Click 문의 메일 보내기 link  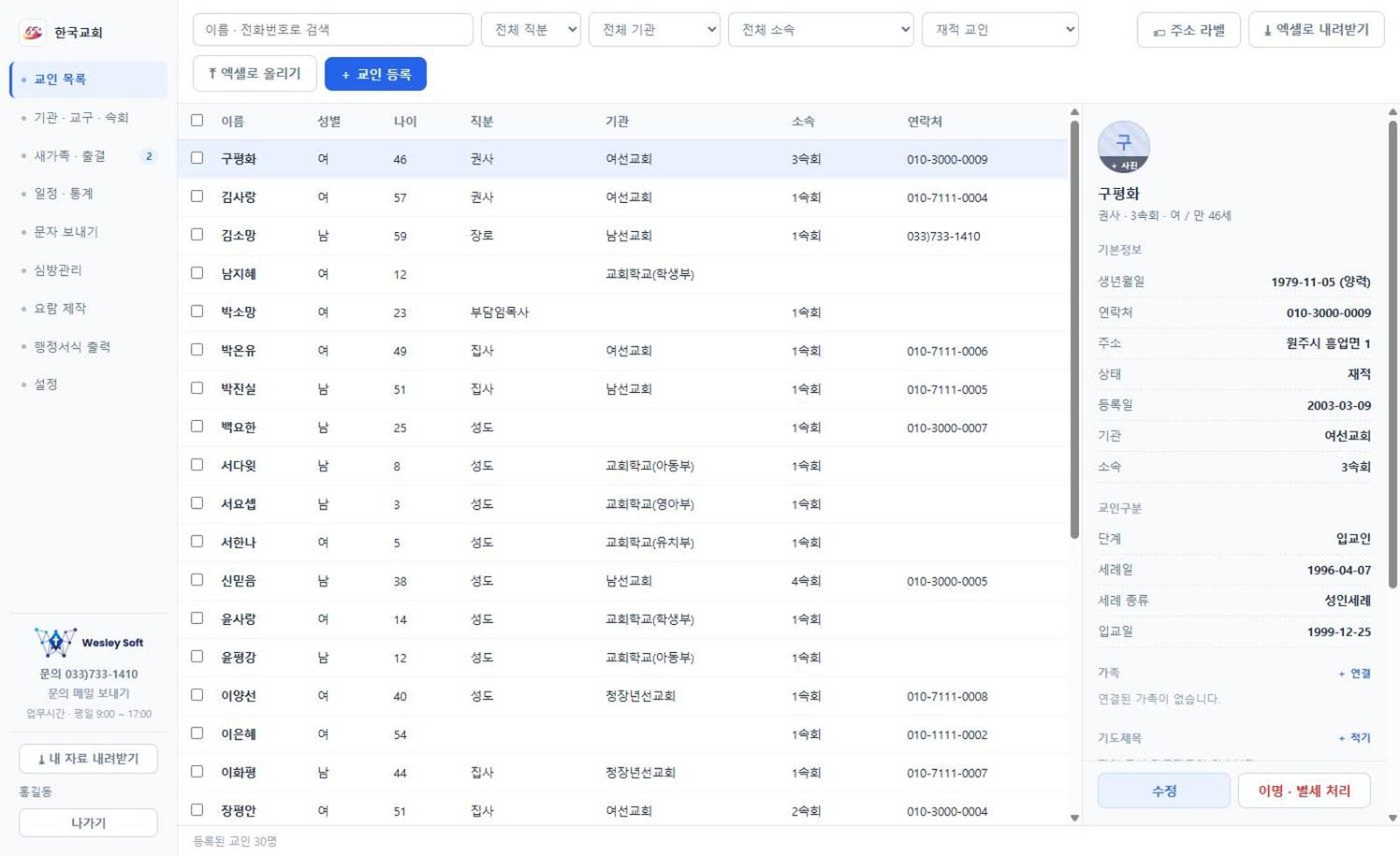click(x=88, y=693)
